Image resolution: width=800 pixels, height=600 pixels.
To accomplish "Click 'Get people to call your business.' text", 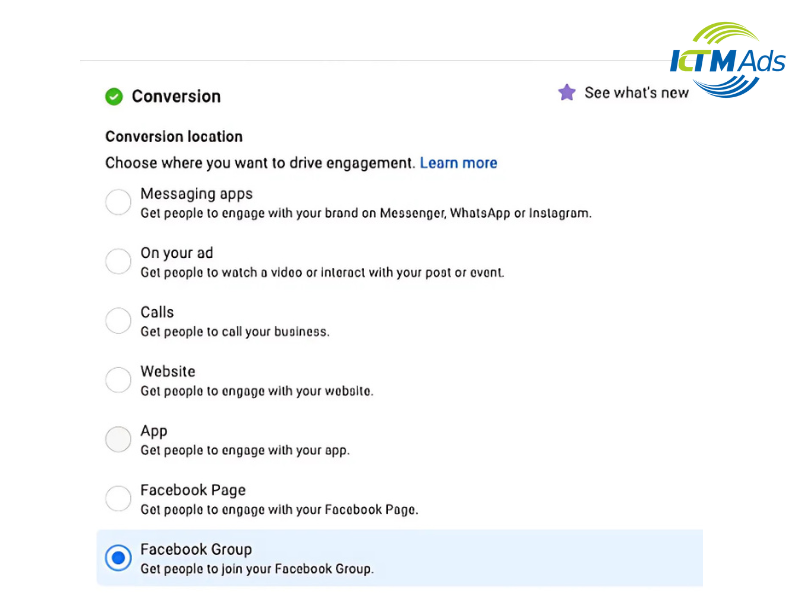I will (x=235, y=332).
